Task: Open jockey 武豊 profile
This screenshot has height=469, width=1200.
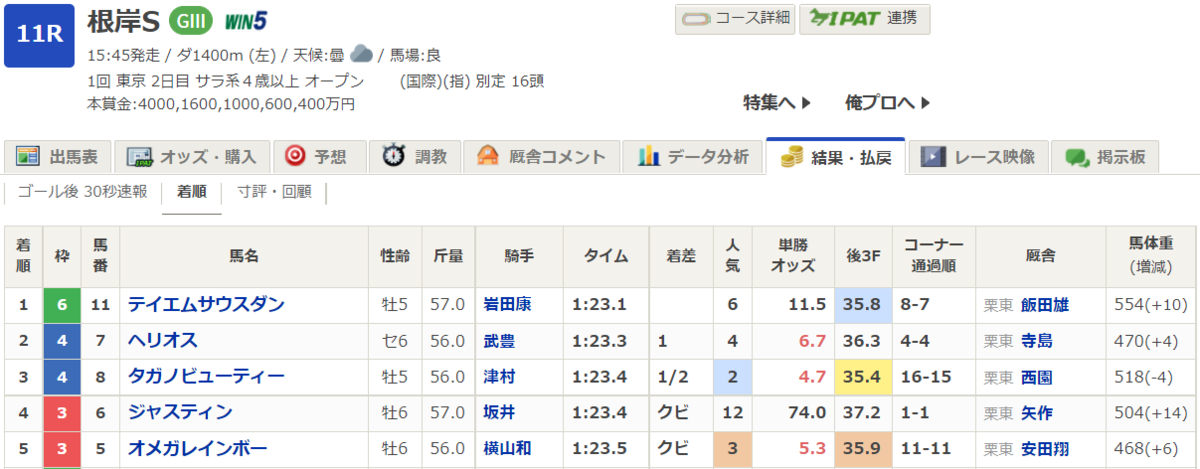Action: 499,340
